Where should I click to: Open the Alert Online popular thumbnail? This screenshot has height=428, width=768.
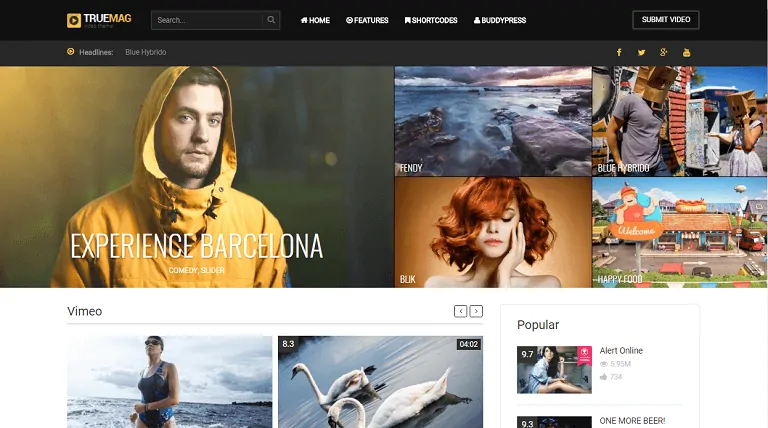click(554, 370)
